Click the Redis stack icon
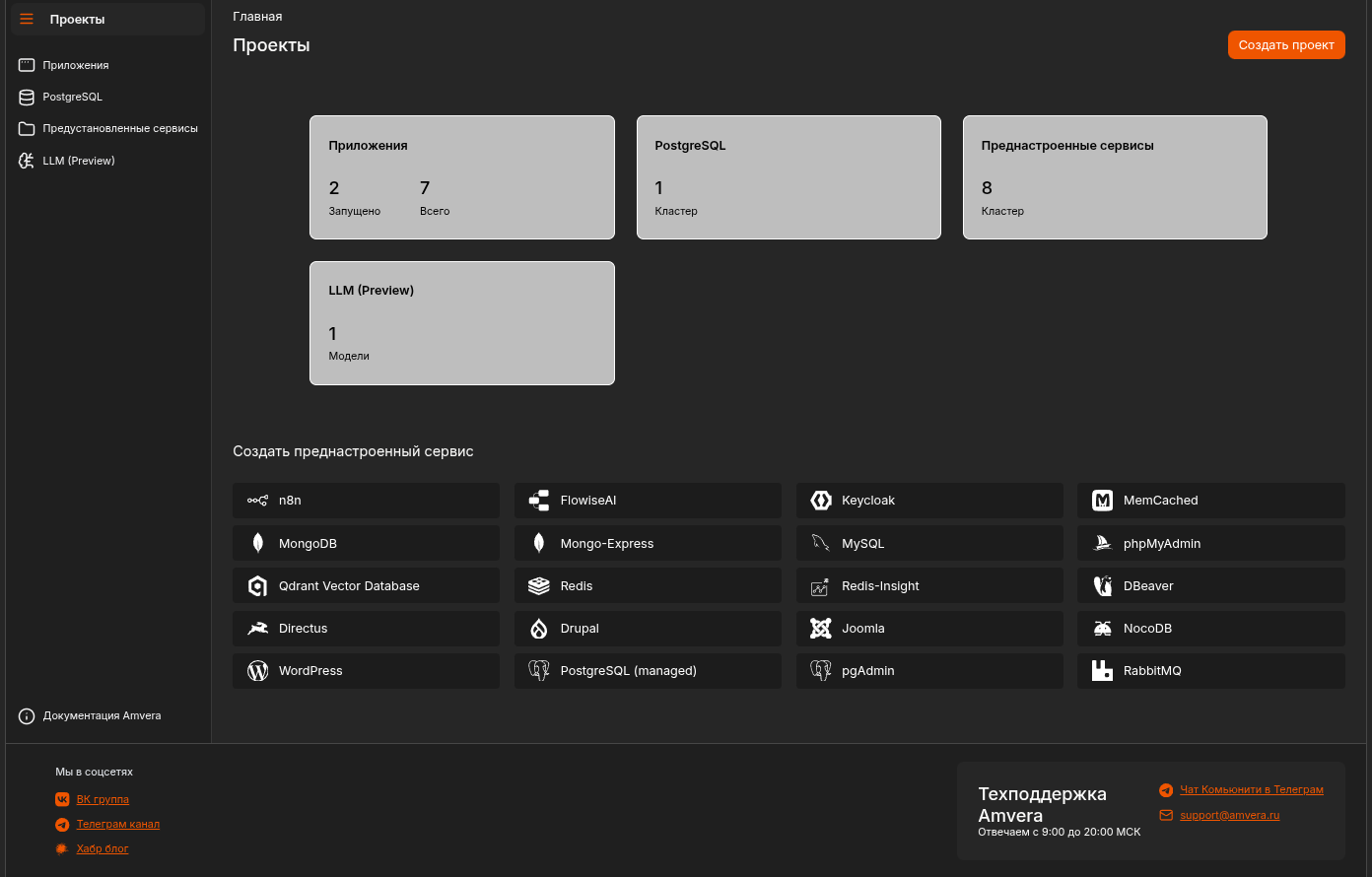Image resolution: width=1372 pixels, height=877 pixels. pos(538,586)
